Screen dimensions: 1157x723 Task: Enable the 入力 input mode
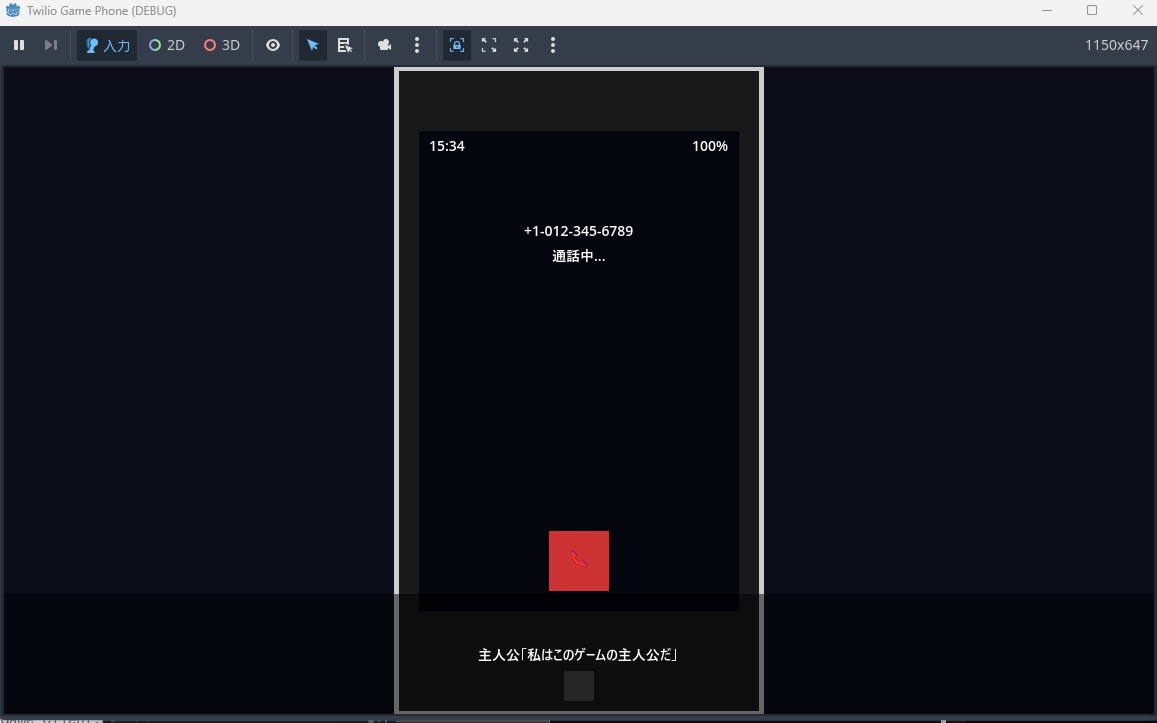(x=107, y=45)
